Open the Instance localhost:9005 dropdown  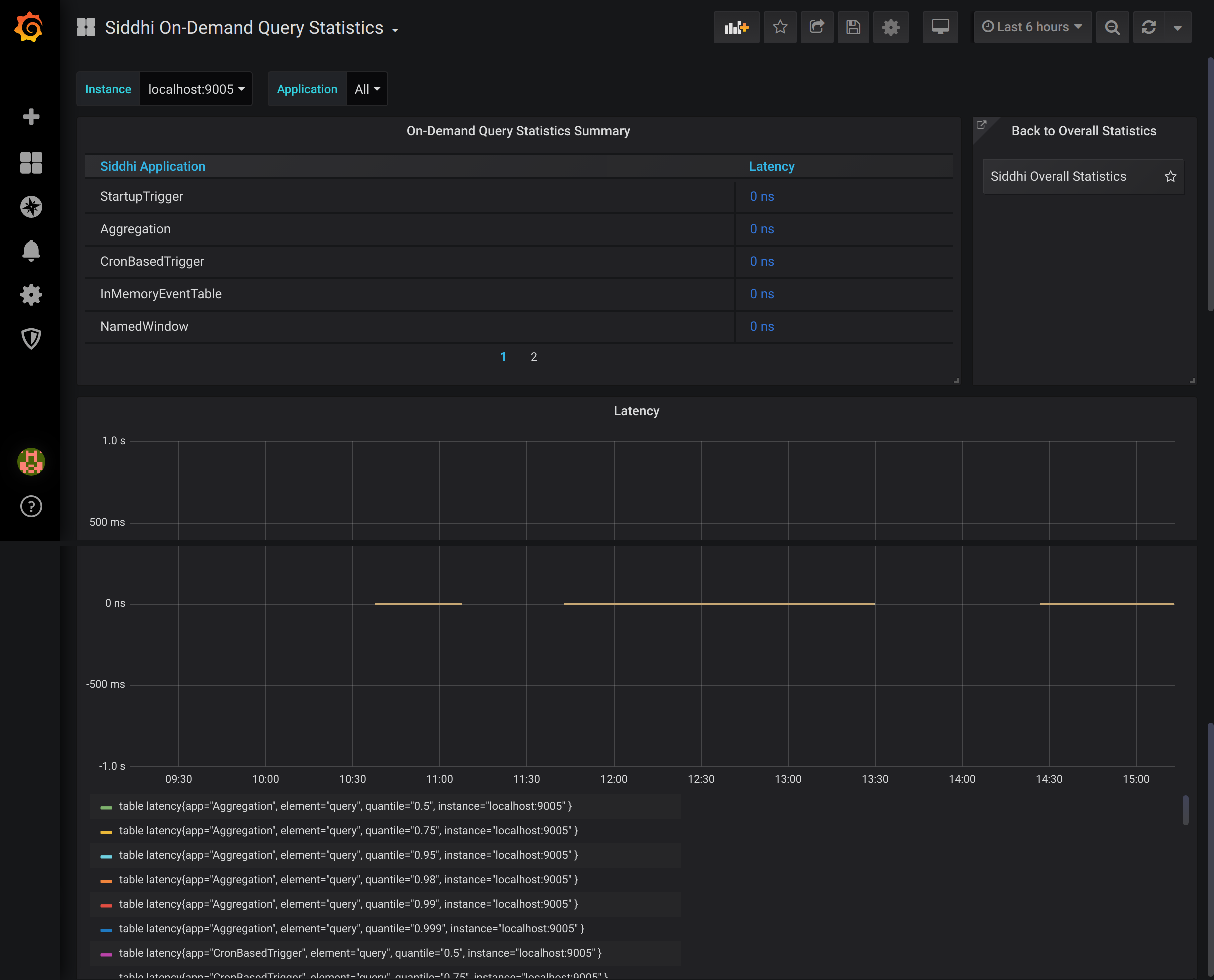[x=196, y=89]
